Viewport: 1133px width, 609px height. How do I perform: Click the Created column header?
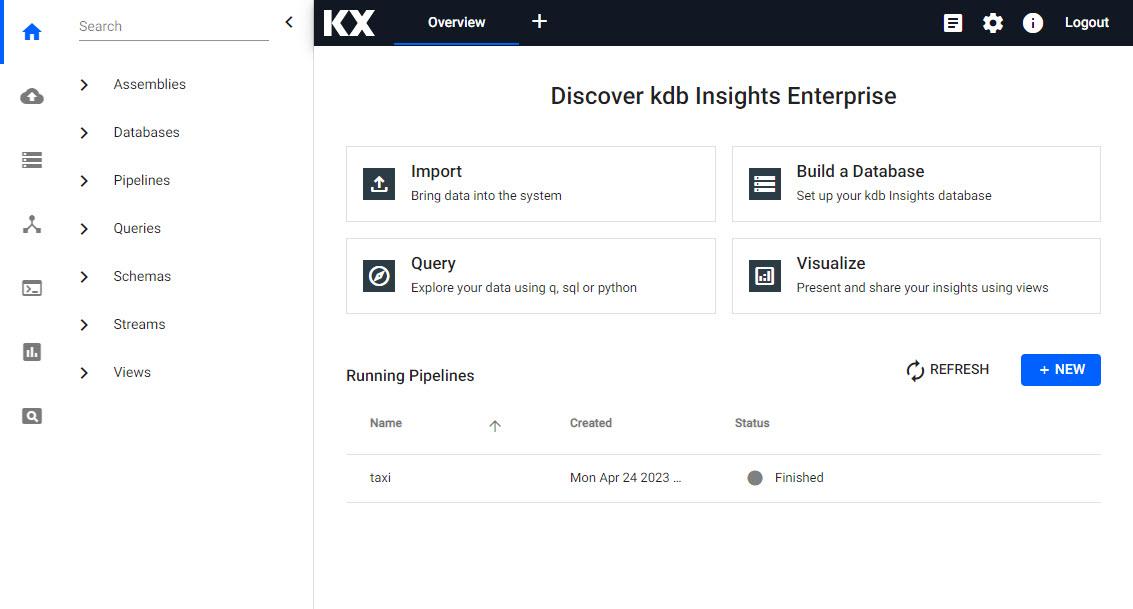(591, 423)
